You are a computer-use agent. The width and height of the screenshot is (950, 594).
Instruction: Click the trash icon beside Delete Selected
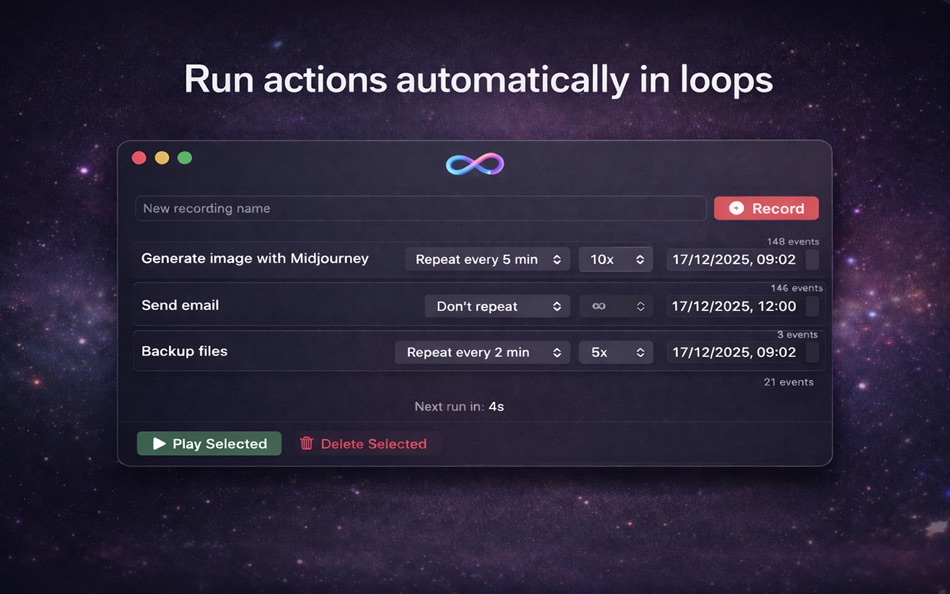click(x=310, y=443)
